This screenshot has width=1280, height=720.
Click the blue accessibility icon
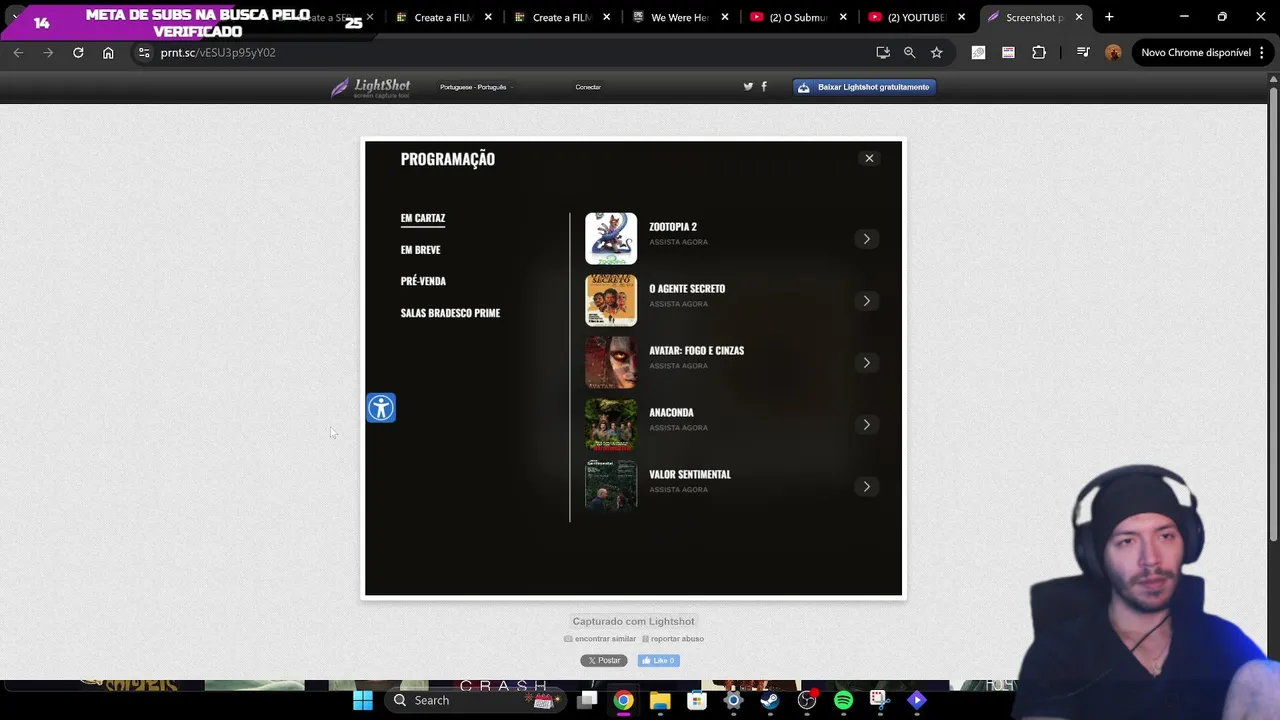381,408
